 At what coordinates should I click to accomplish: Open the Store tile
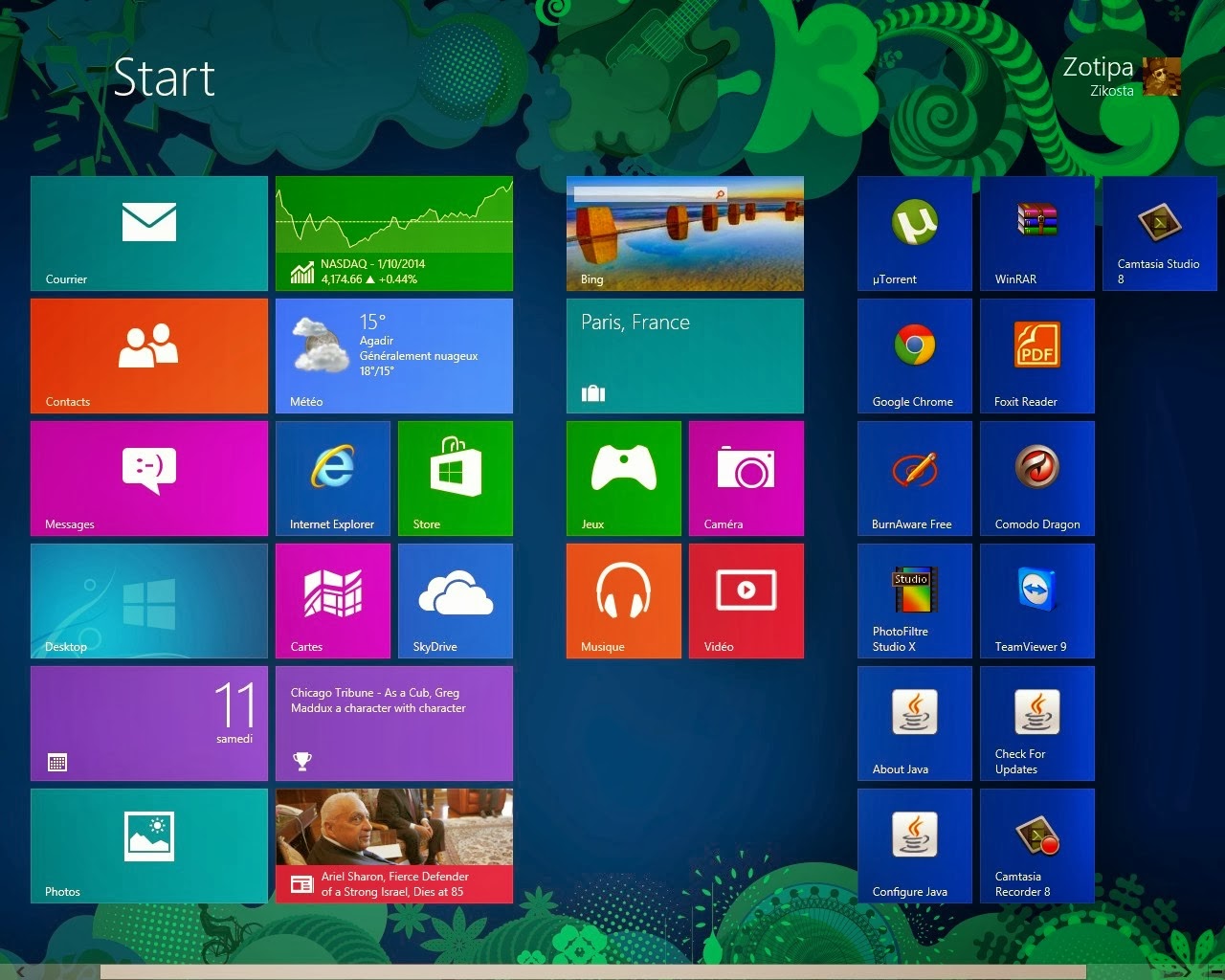pyautogui.click(x=456, y=479)
